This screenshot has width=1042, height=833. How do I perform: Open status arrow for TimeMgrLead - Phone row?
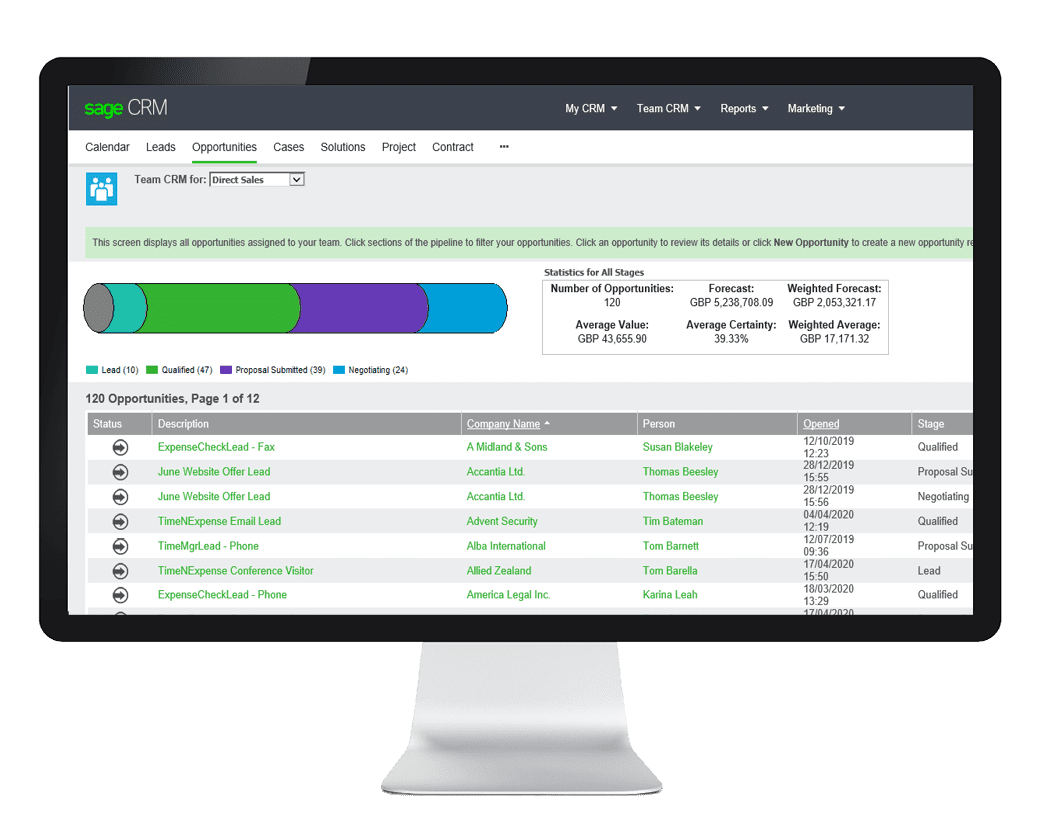(120, 546)
